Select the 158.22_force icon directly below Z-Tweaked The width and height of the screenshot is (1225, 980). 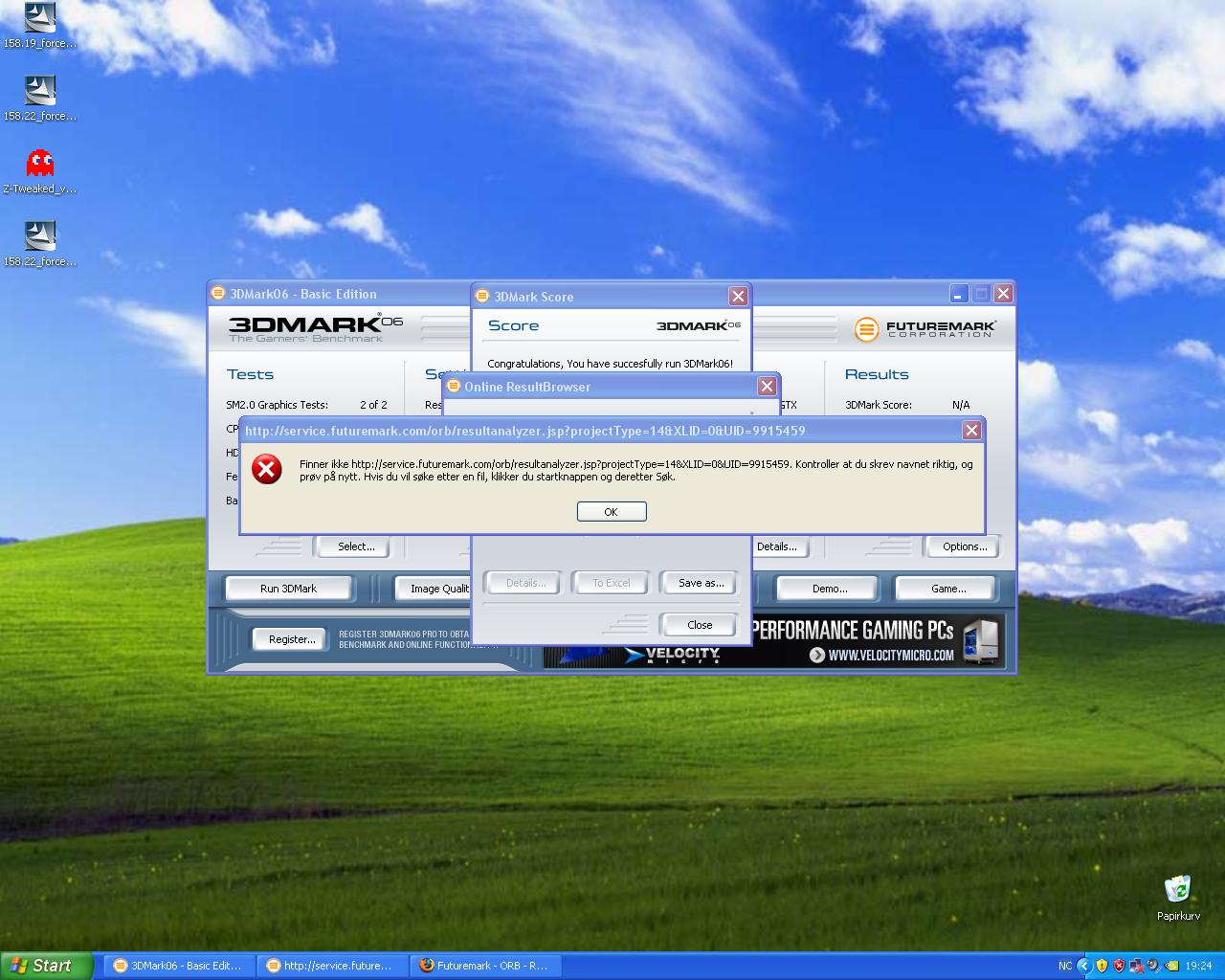click(39, 243)
